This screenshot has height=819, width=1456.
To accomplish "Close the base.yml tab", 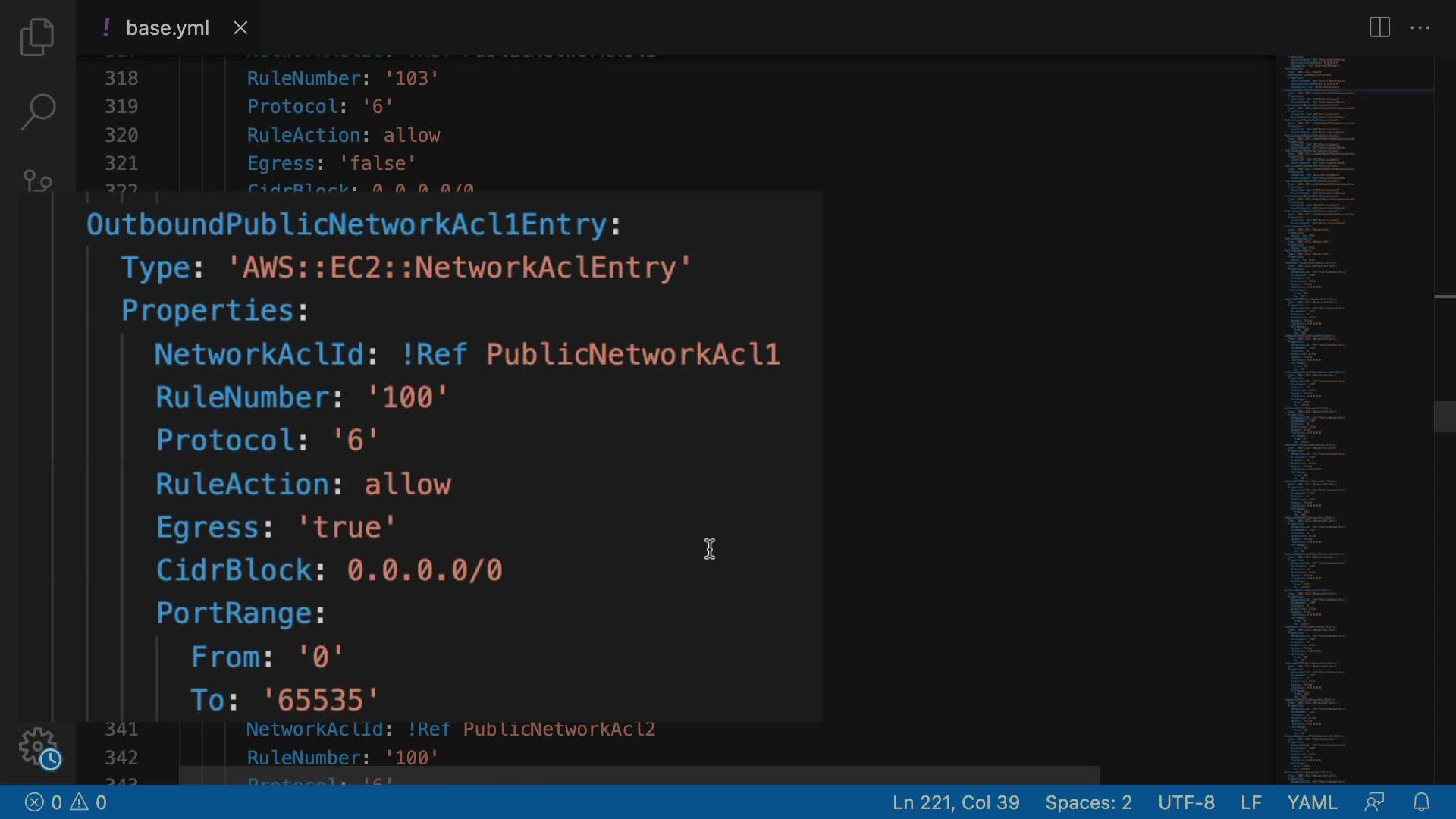I will coord(240,28).
